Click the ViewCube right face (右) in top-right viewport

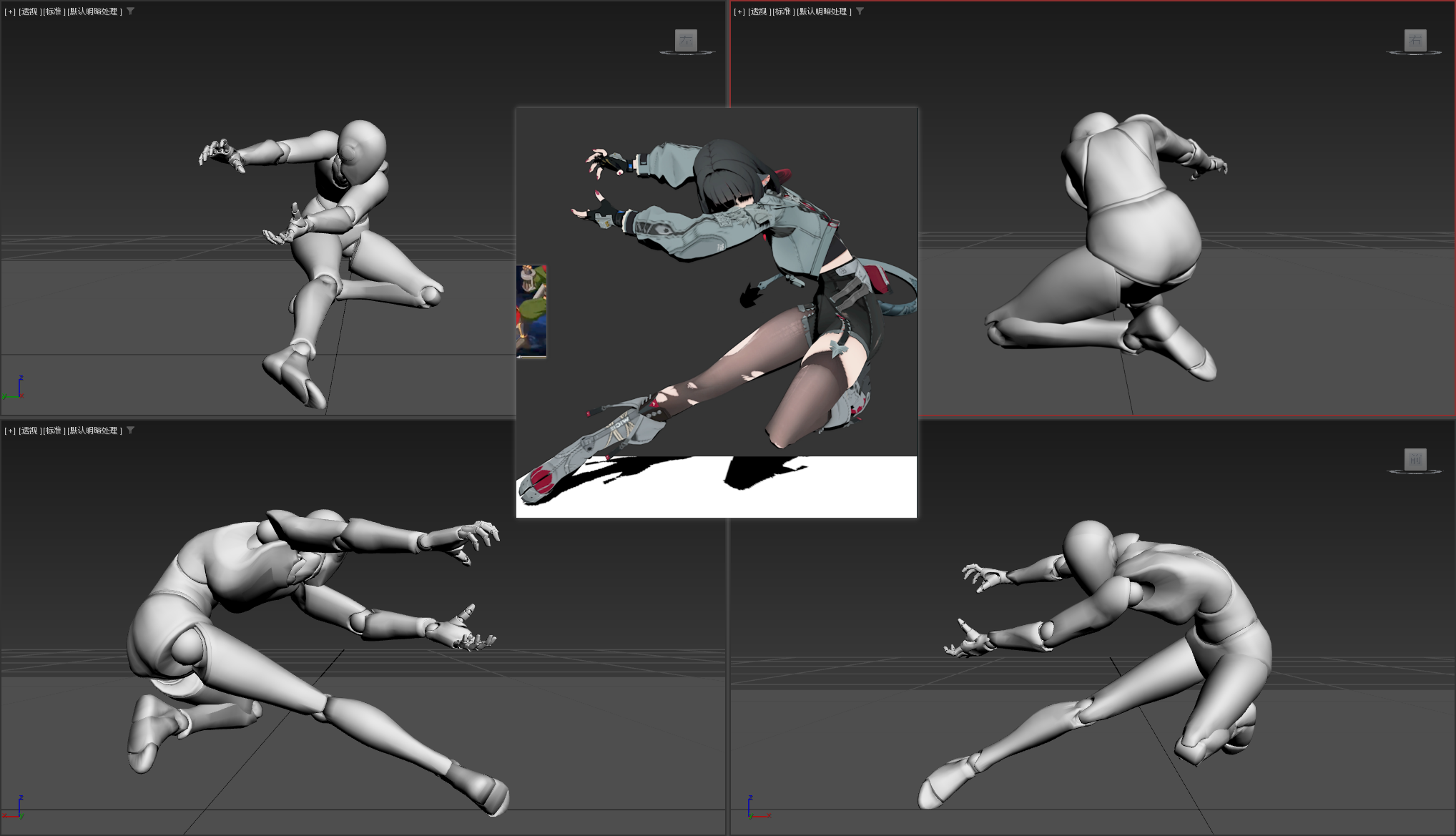(1415, 40)
